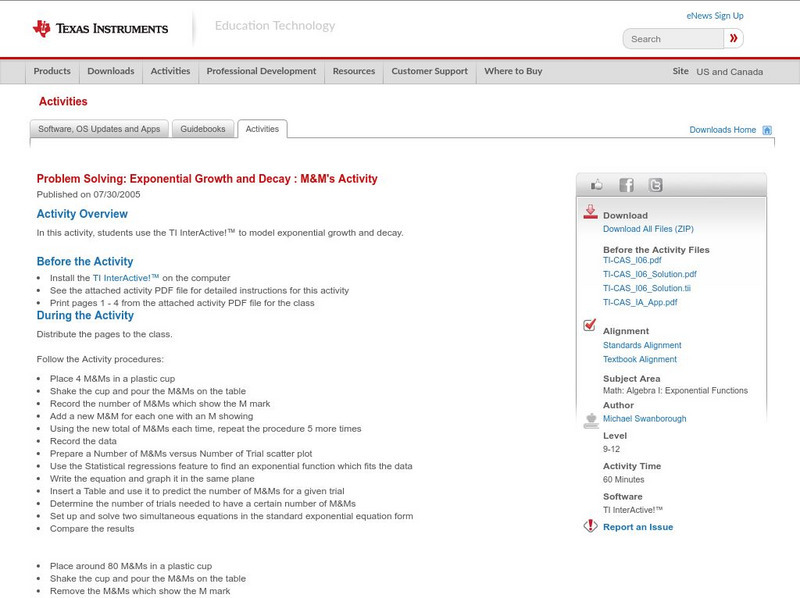Viewport: 800px width, 598px height.
Task: Click the red download arrow icon
Action: pyautogui.click(x=590, y=212)
